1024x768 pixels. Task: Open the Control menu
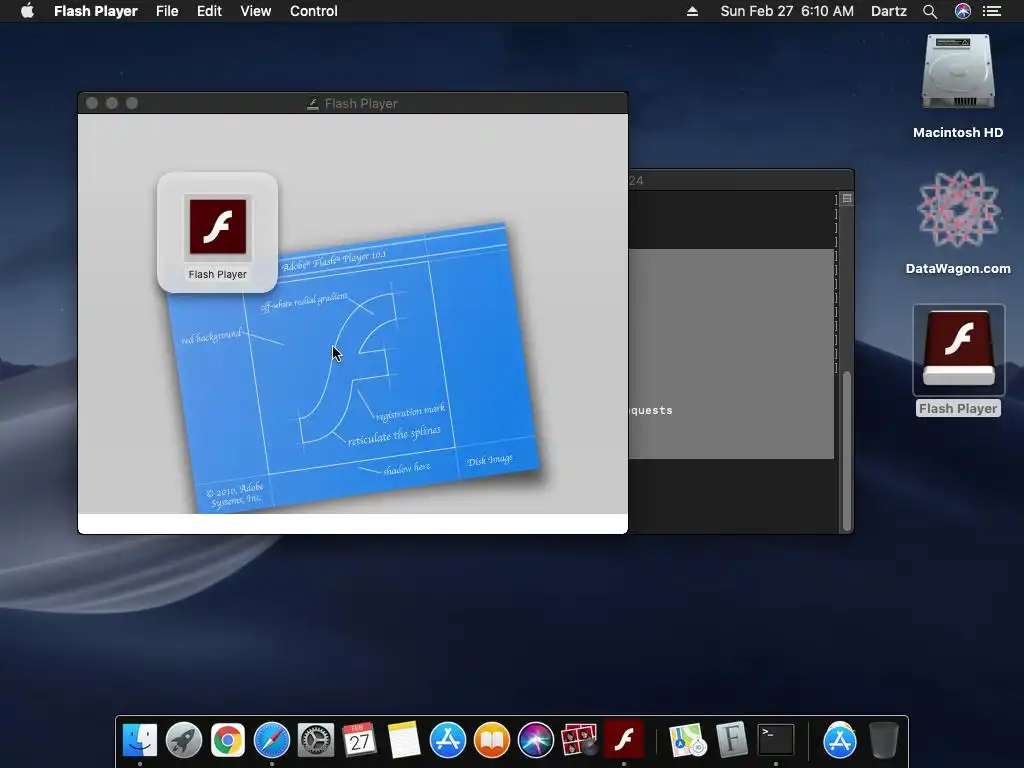tap(313, 11)
